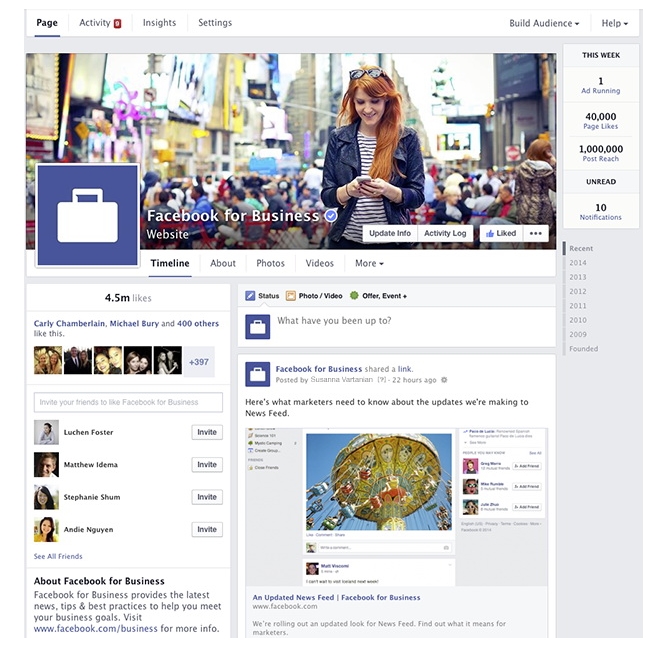Jump to Recent on timeline scrubber
Image resolution: width=653 pixels, height=654 pixels.
pyautogui.click(x=581, y=249)
